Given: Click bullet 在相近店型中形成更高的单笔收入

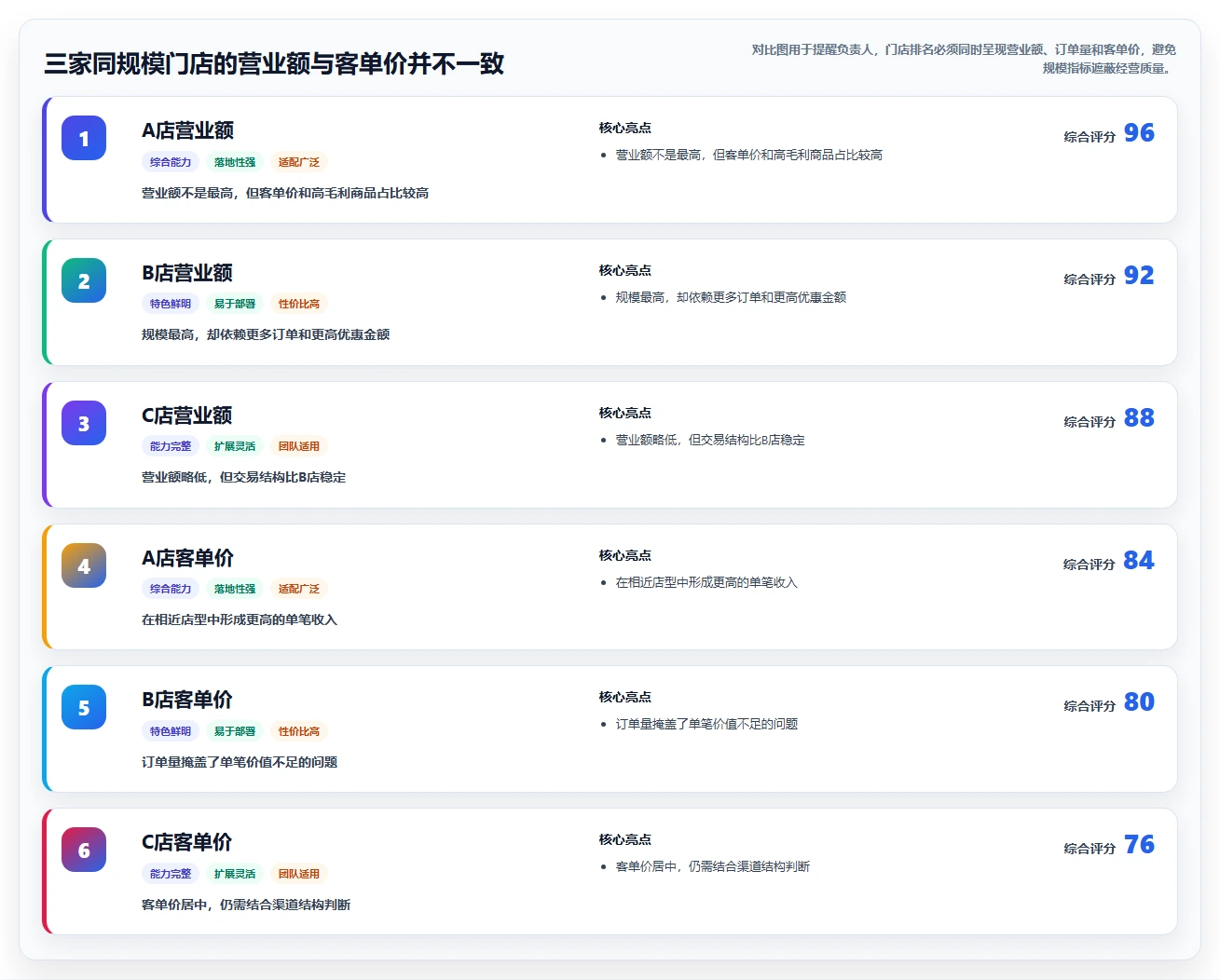Looking at the screenshot, I should (706, 582).
